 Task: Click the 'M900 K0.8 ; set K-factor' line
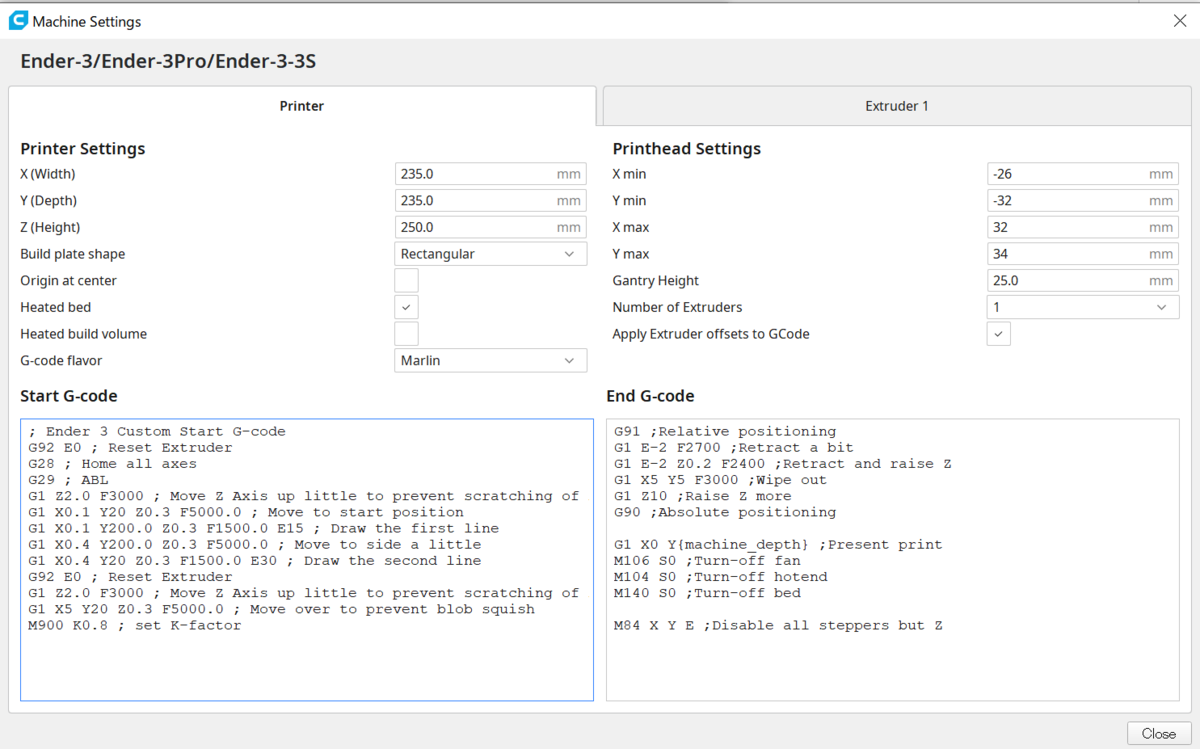(x=135, y=625)
